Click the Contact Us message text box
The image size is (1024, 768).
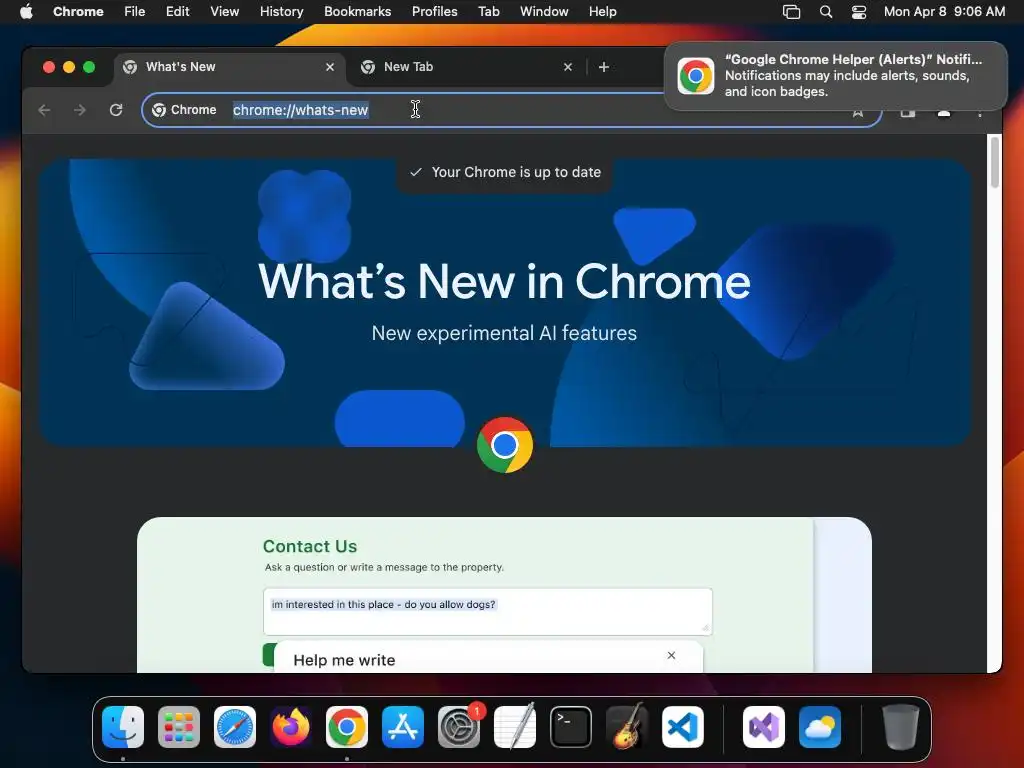point(487,611)
